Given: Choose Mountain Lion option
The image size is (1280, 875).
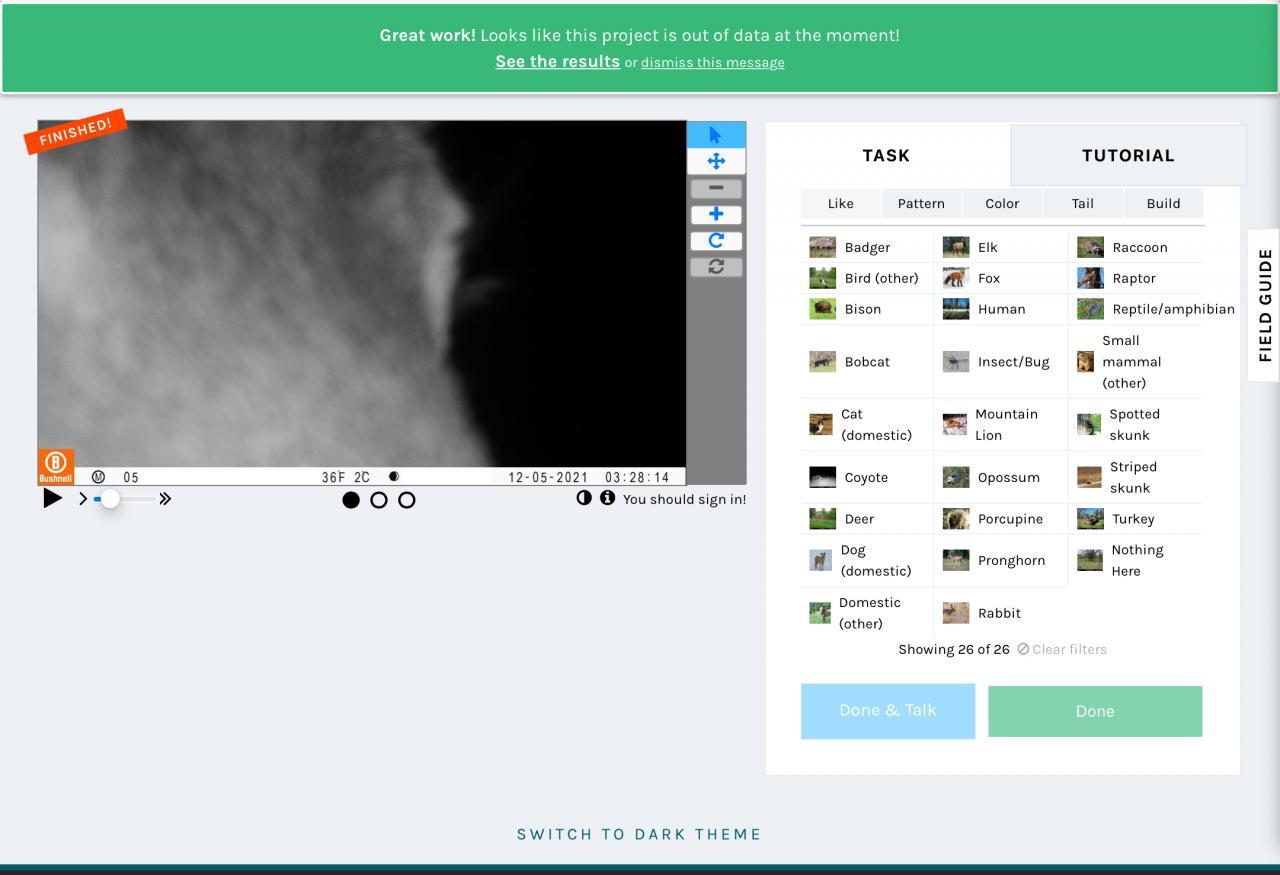Looking at the screenshot, I should pyautogui.click(x=1001, y=424).
